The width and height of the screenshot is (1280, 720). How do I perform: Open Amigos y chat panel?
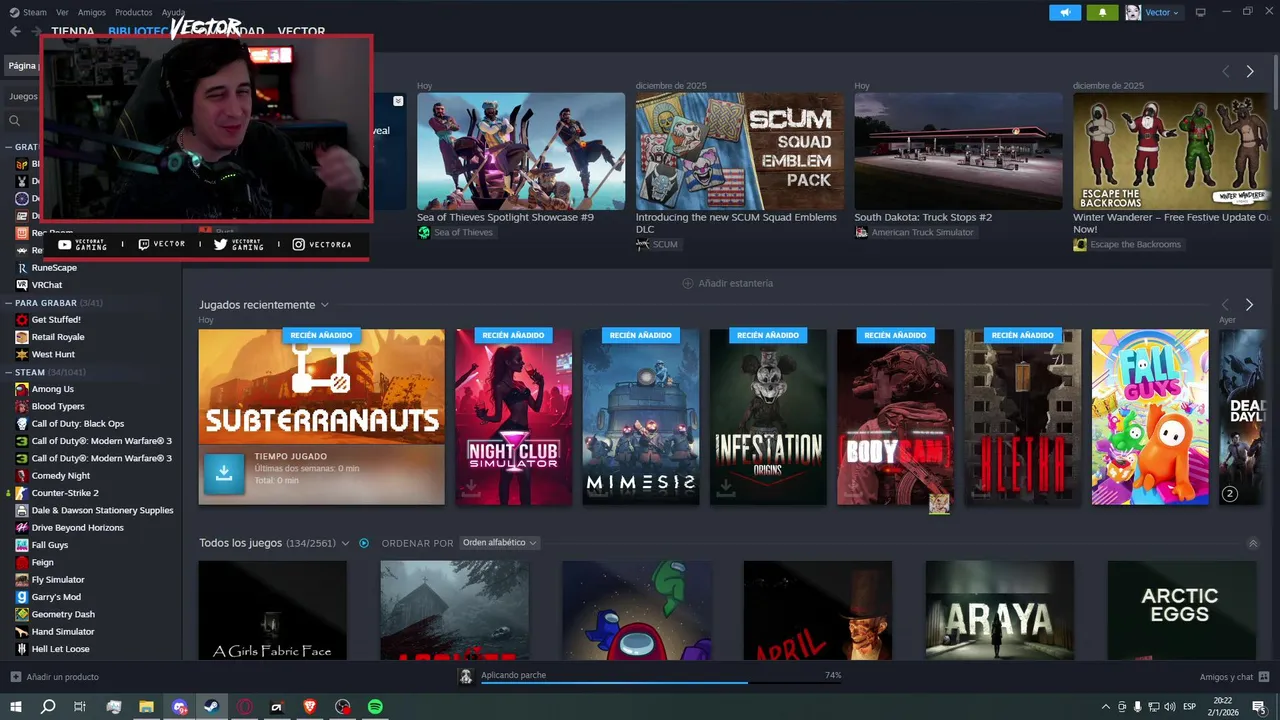point(1235,677)
